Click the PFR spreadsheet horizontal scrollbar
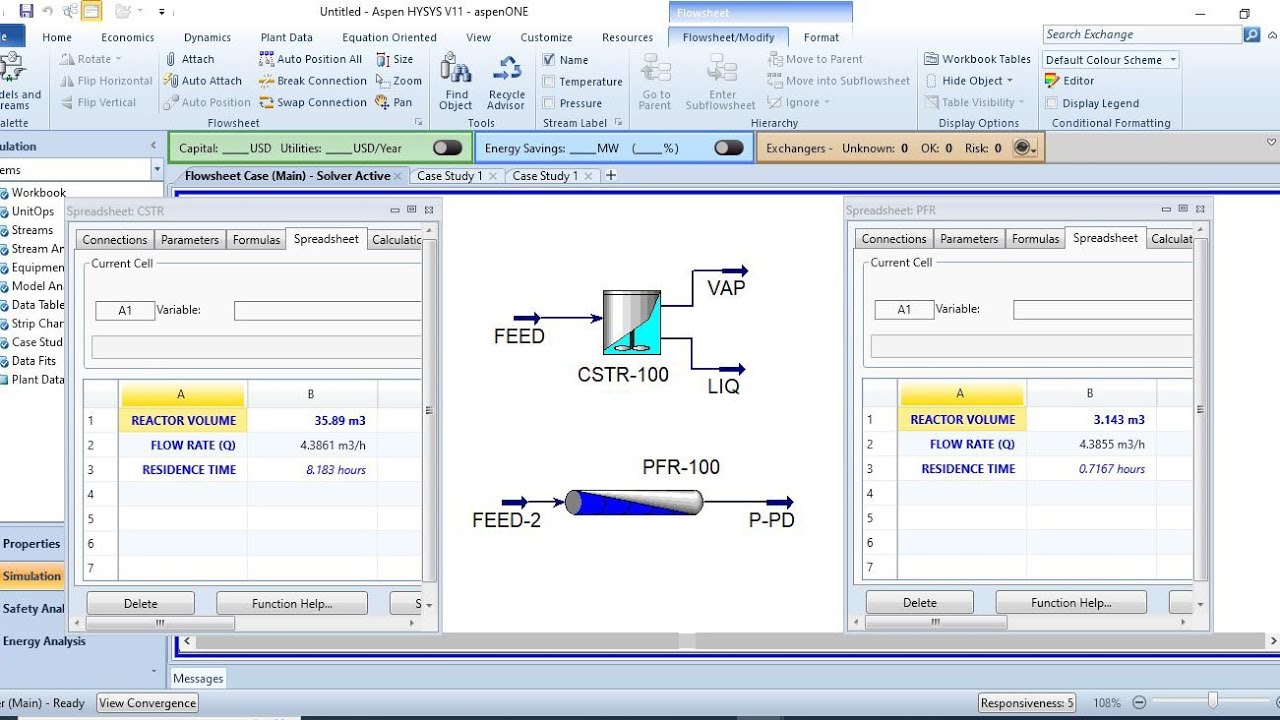Viewport: 1280px width, 720px height. click(x=937, y=622)
